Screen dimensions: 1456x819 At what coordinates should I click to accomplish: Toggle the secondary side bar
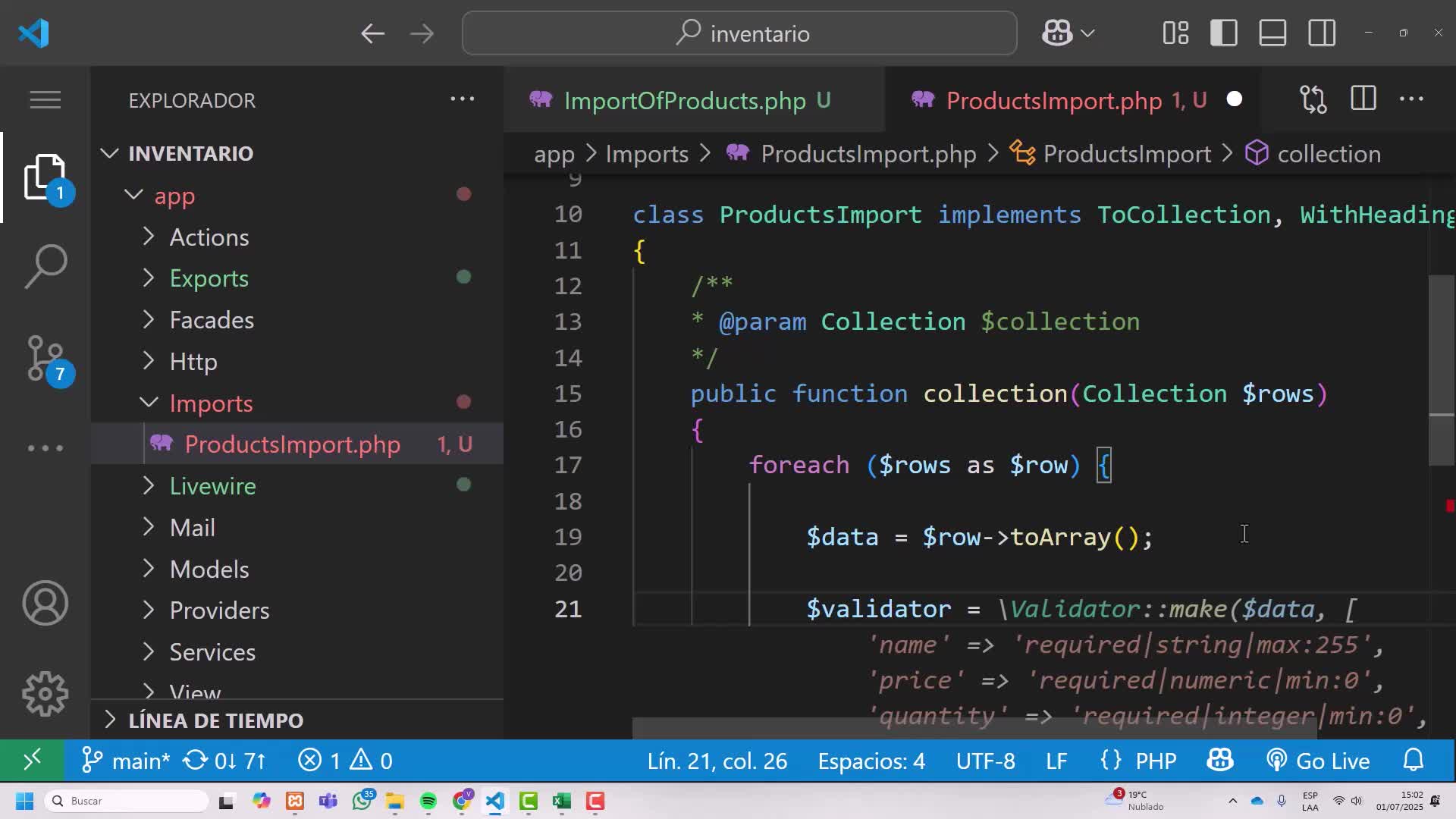tap(1322, 33)
